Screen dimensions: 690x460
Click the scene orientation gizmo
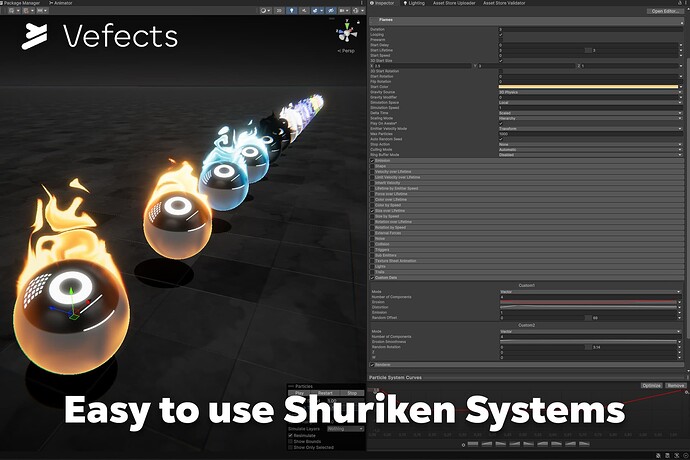click(347, 33)
